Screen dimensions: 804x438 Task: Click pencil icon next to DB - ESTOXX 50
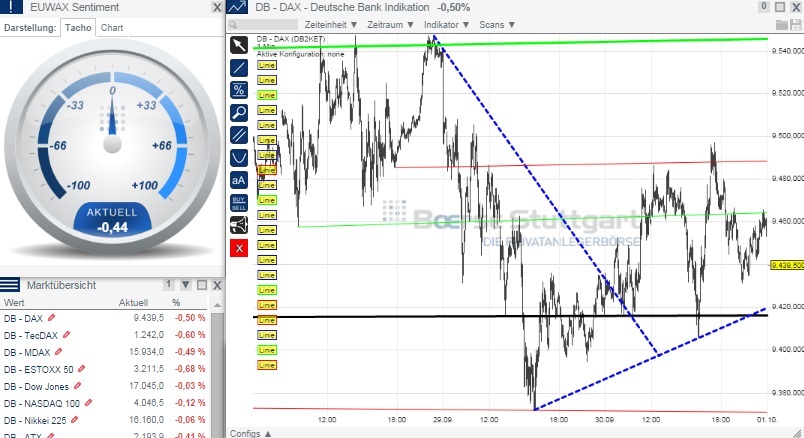[x=82, y=369]
